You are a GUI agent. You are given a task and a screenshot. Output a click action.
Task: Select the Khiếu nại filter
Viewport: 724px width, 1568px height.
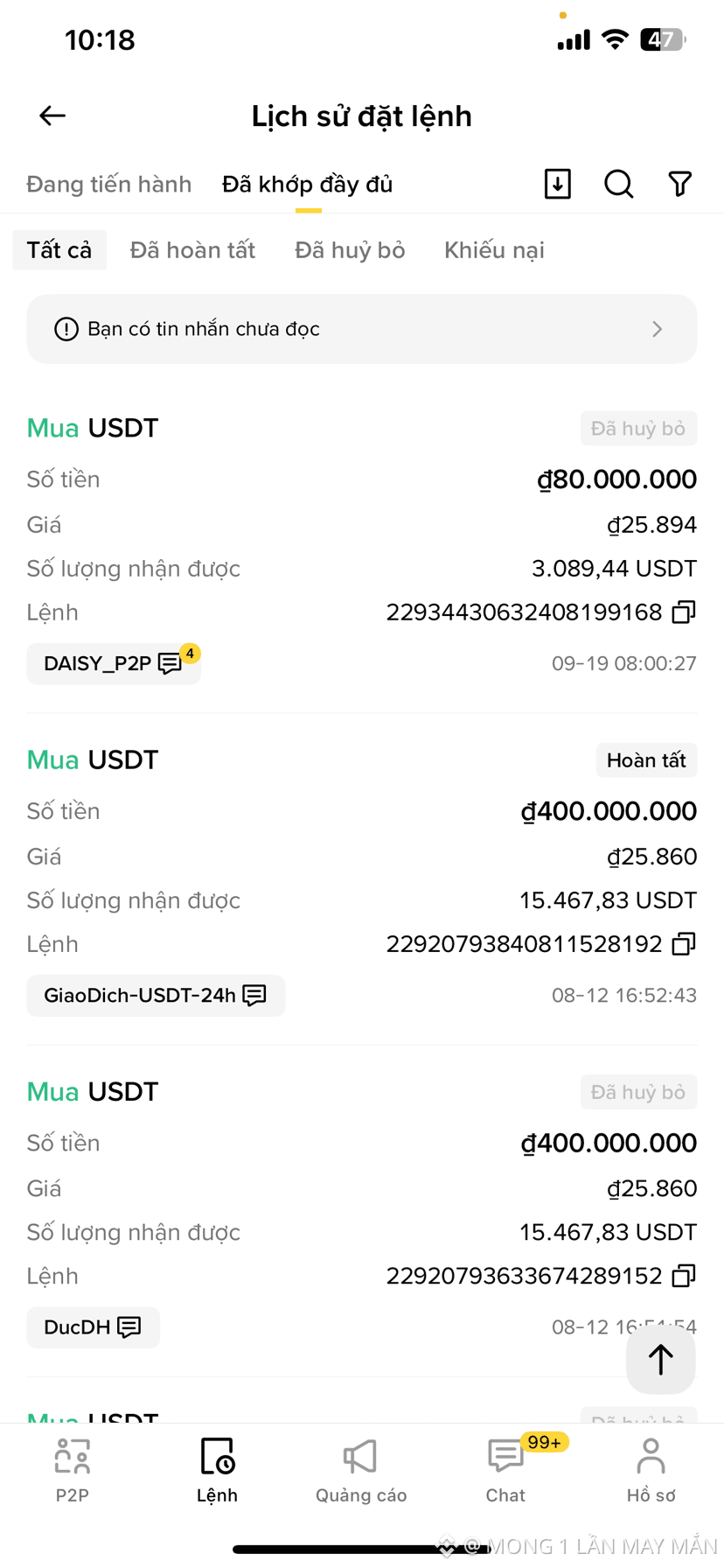[494, 250]
